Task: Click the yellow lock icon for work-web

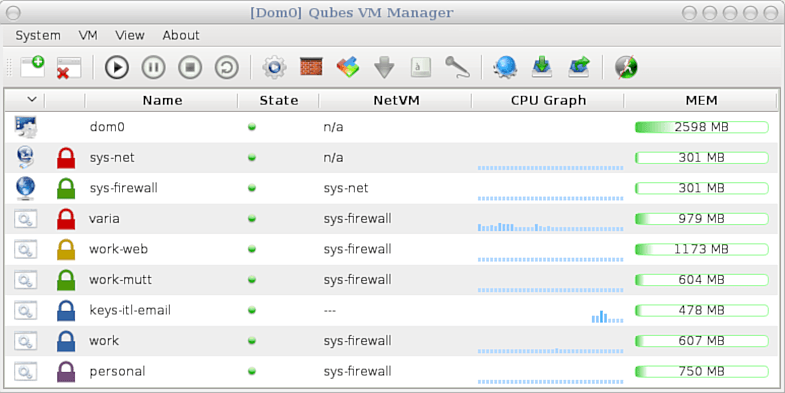Action: point(66,249)
